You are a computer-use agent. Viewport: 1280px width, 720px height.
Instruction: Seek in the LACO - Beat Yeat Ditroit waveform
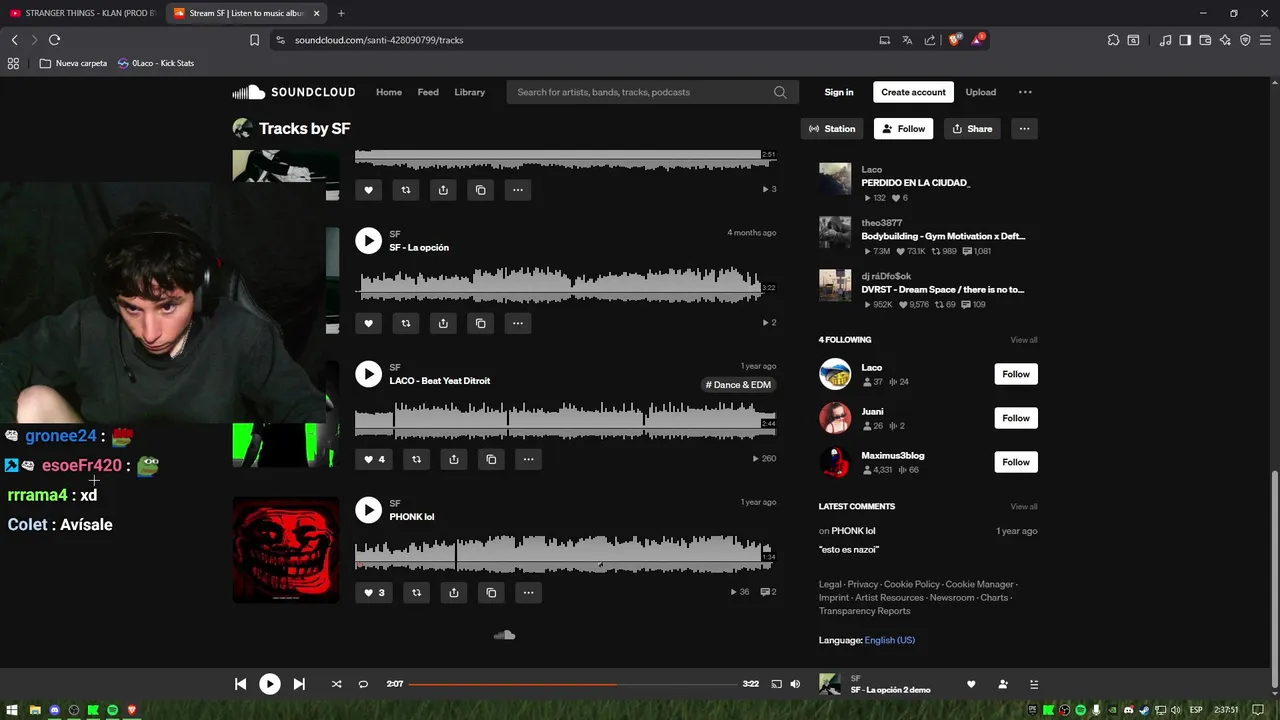(x=565, y=418)
